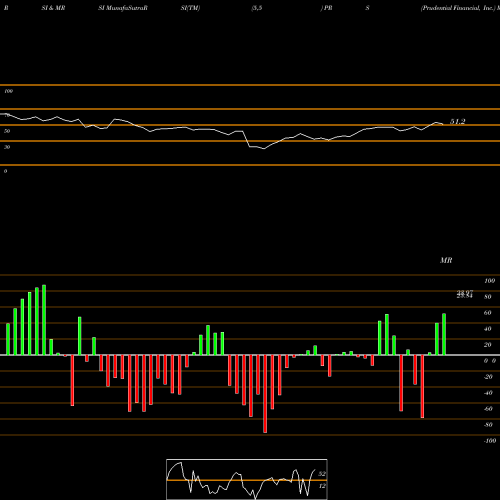500x500 pixels.
Task: Click the 'SI MunafaSutraR' header text
Action: (123, 8)
